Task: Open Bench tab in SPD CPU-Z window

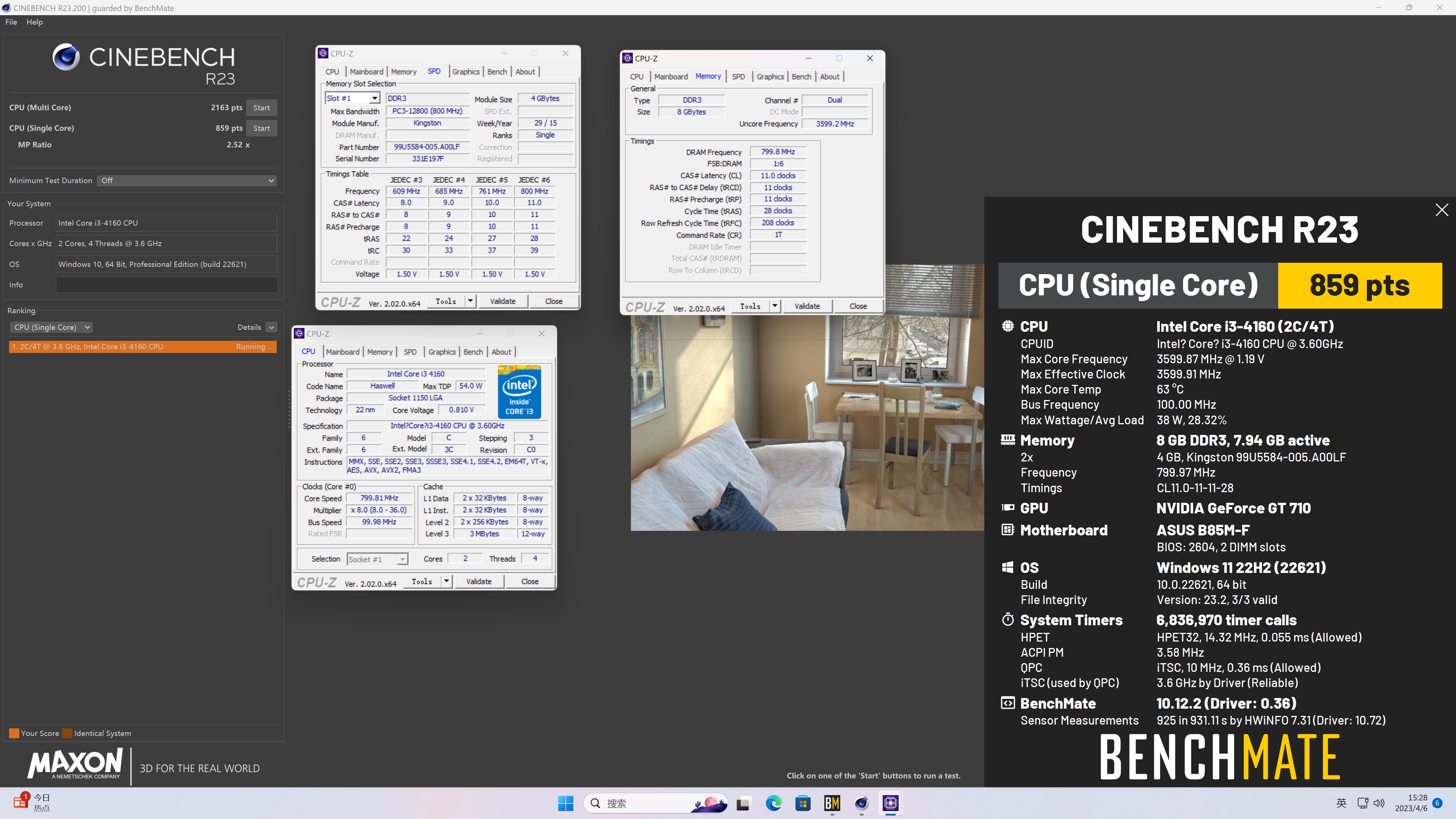Action: (x=497, y=72)
